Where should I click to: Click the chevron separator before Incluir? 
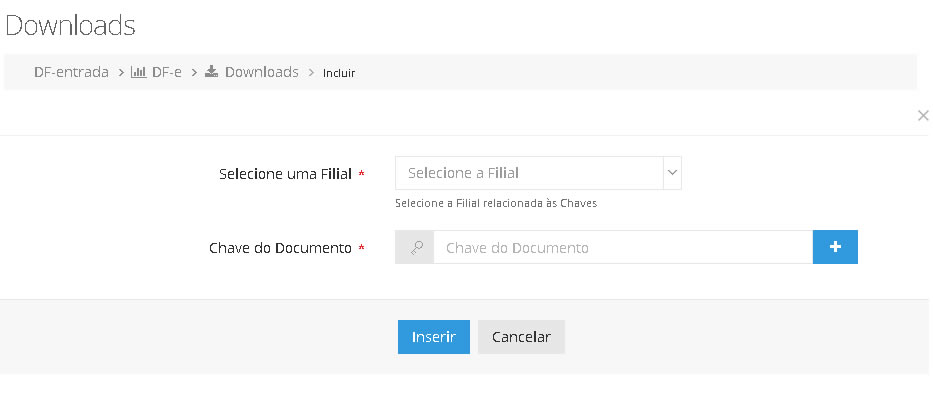311,73
